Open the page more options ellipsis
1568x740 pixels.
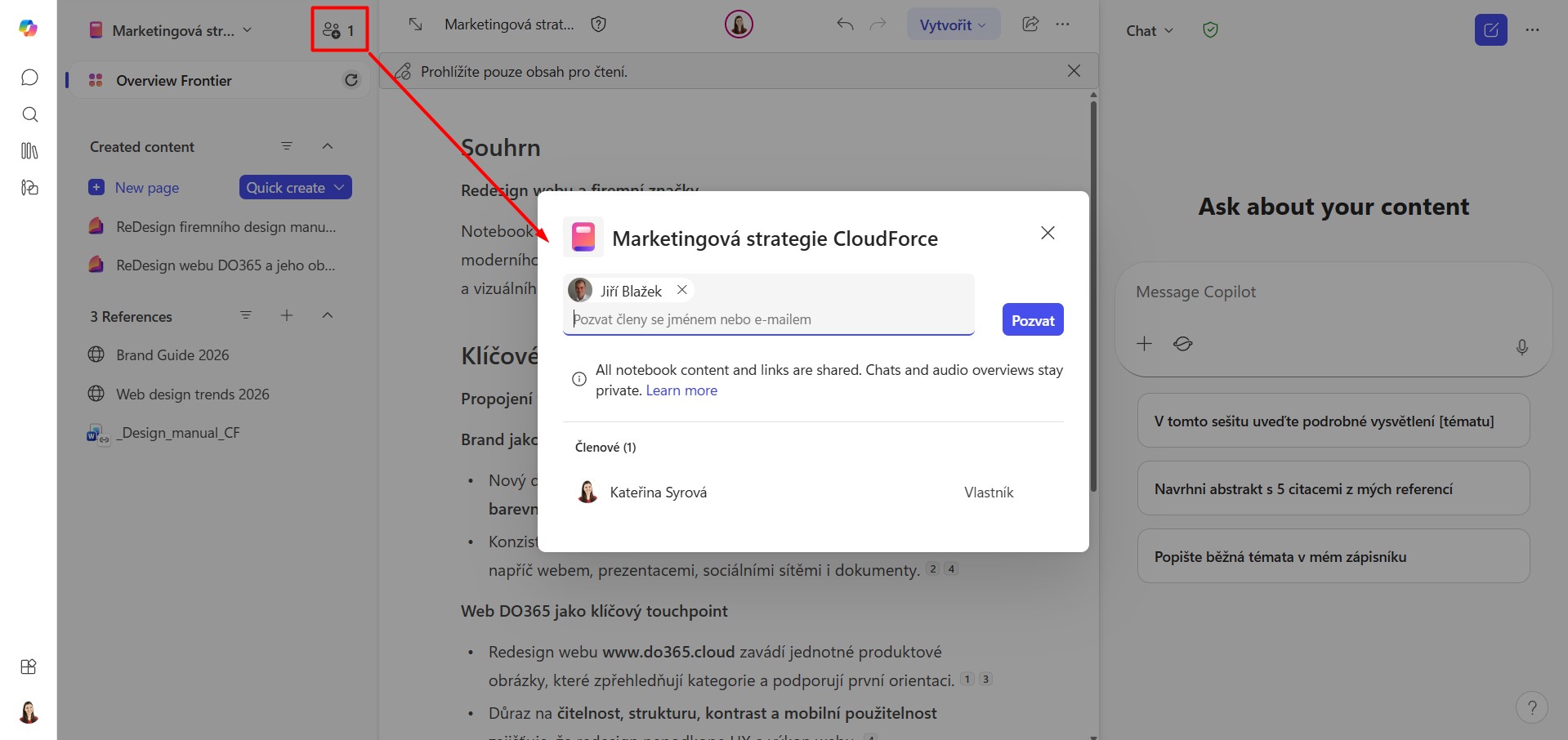(1062, 25)
